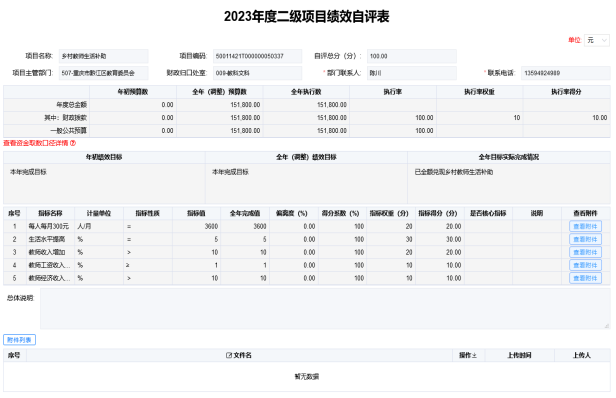Click the 暂无数据 empty table message
The image size is (616, 398).
coord(307,377)
